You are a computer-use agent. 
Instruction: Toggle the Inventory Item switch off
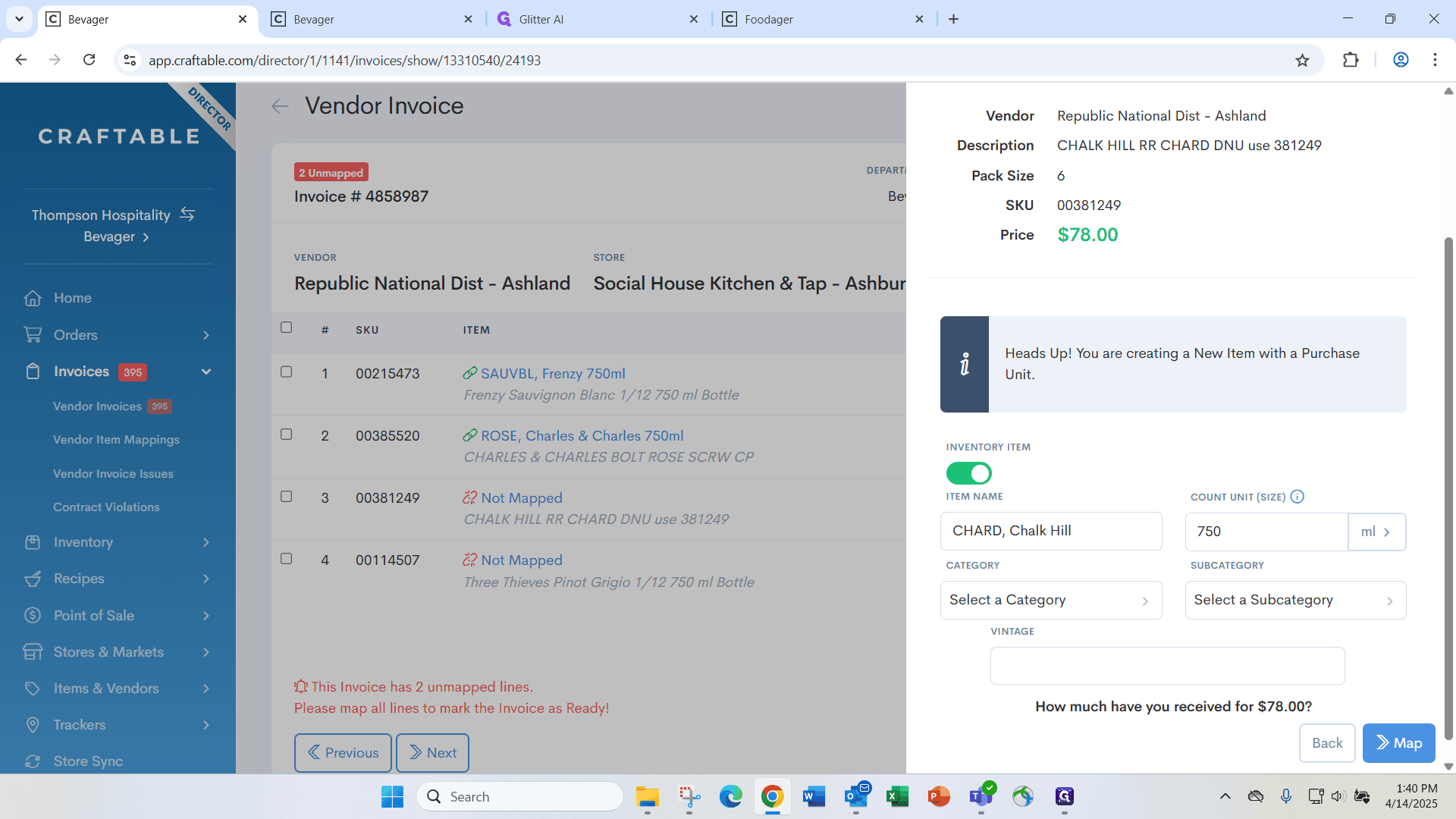(x=968, y=473)
